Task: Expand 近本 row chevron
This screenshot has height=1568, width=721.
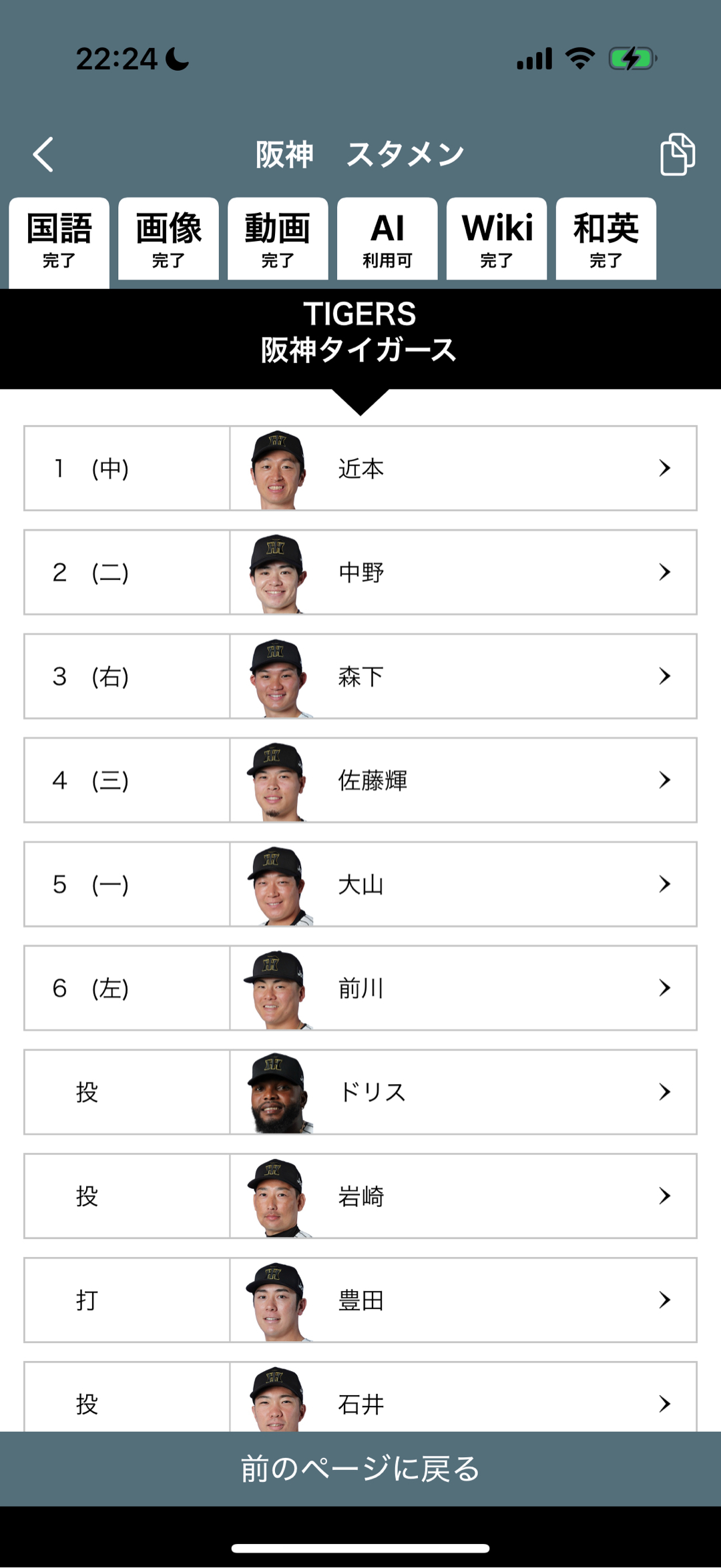Action: coord(664,468)
